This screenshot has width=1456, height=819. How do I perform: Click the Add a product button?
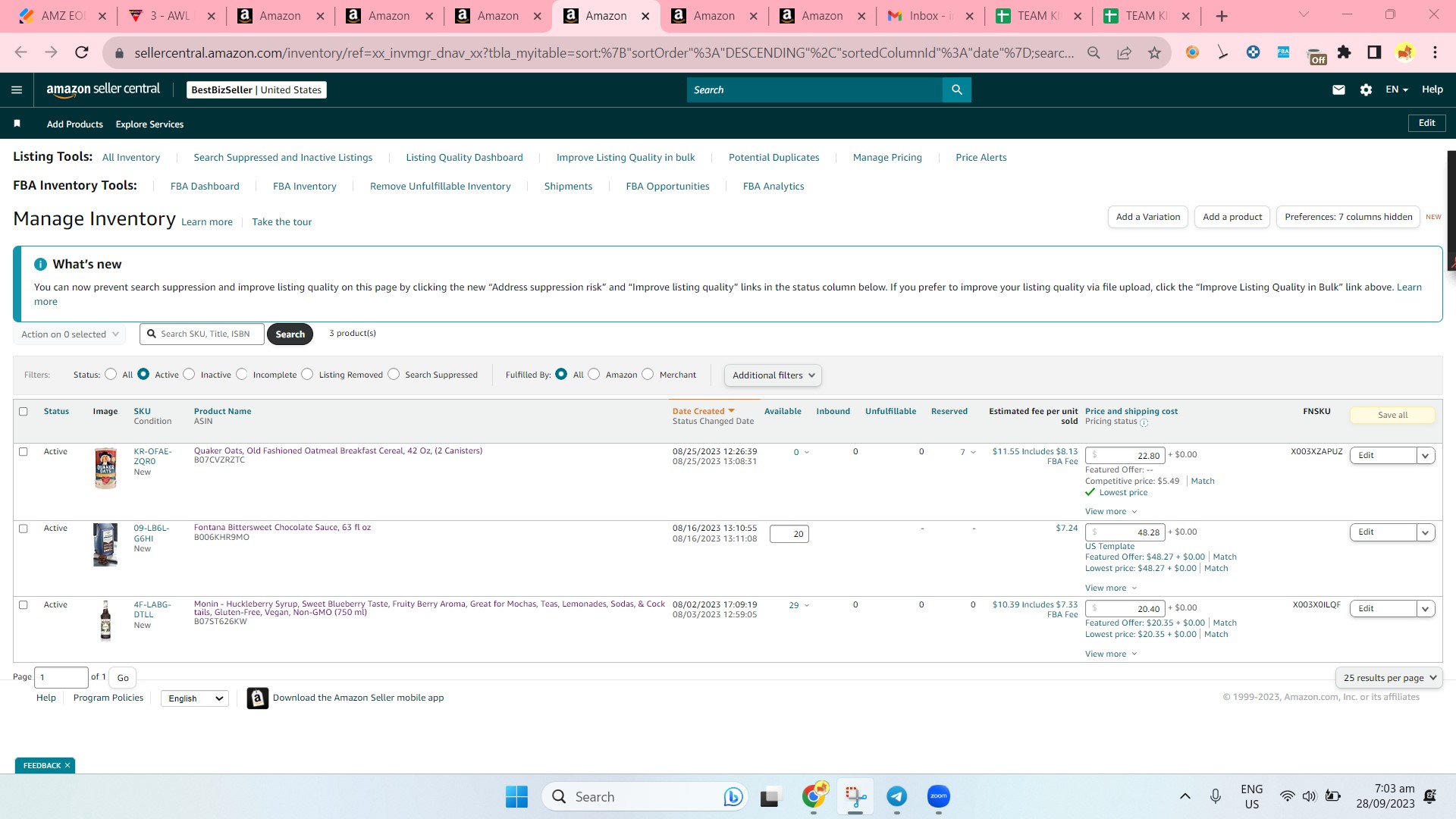point(1232,217)
